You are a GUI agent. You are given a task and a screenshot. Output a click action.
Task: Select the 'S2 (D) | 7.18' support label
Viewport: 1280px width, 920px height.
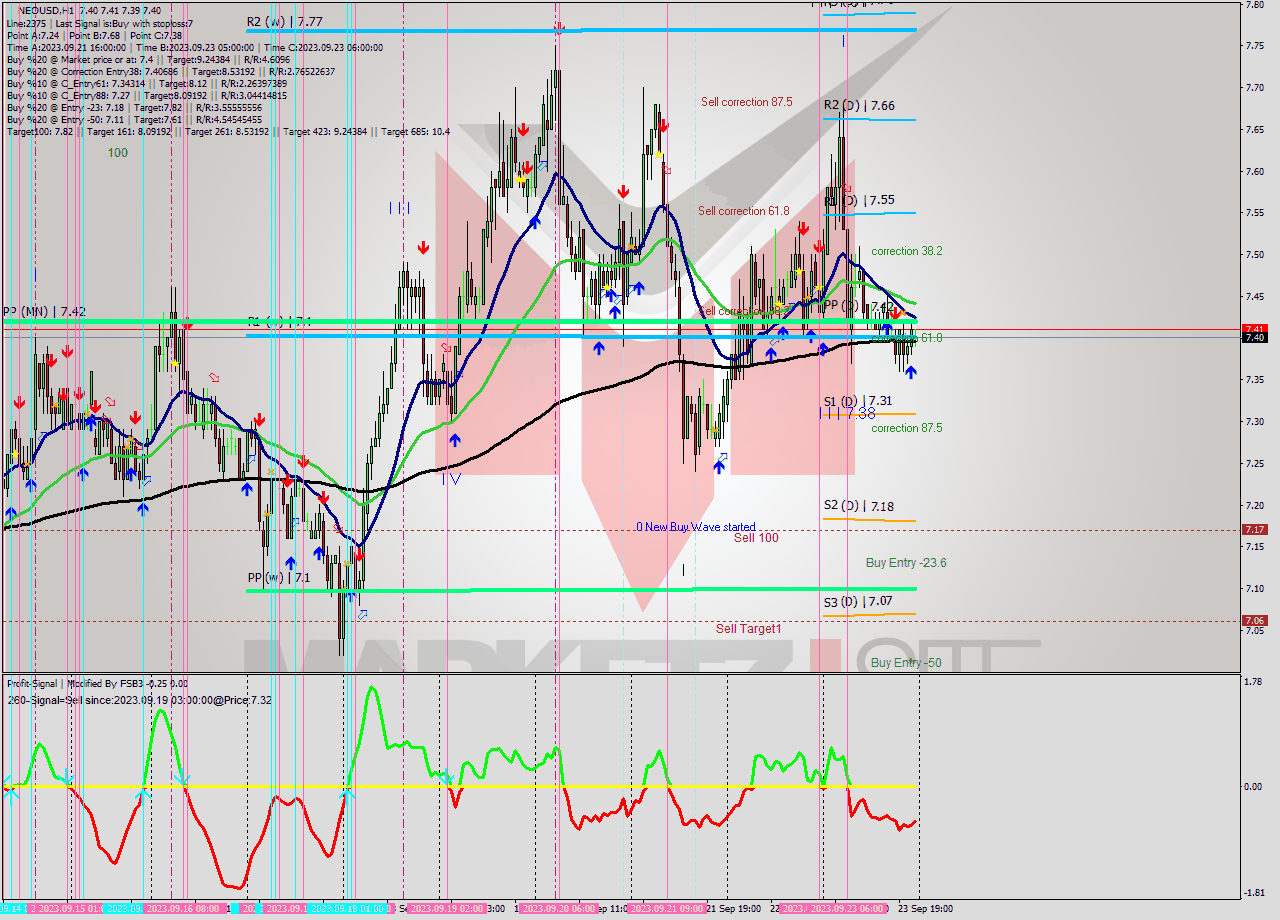pyautogui.click(x=859, y=507)
